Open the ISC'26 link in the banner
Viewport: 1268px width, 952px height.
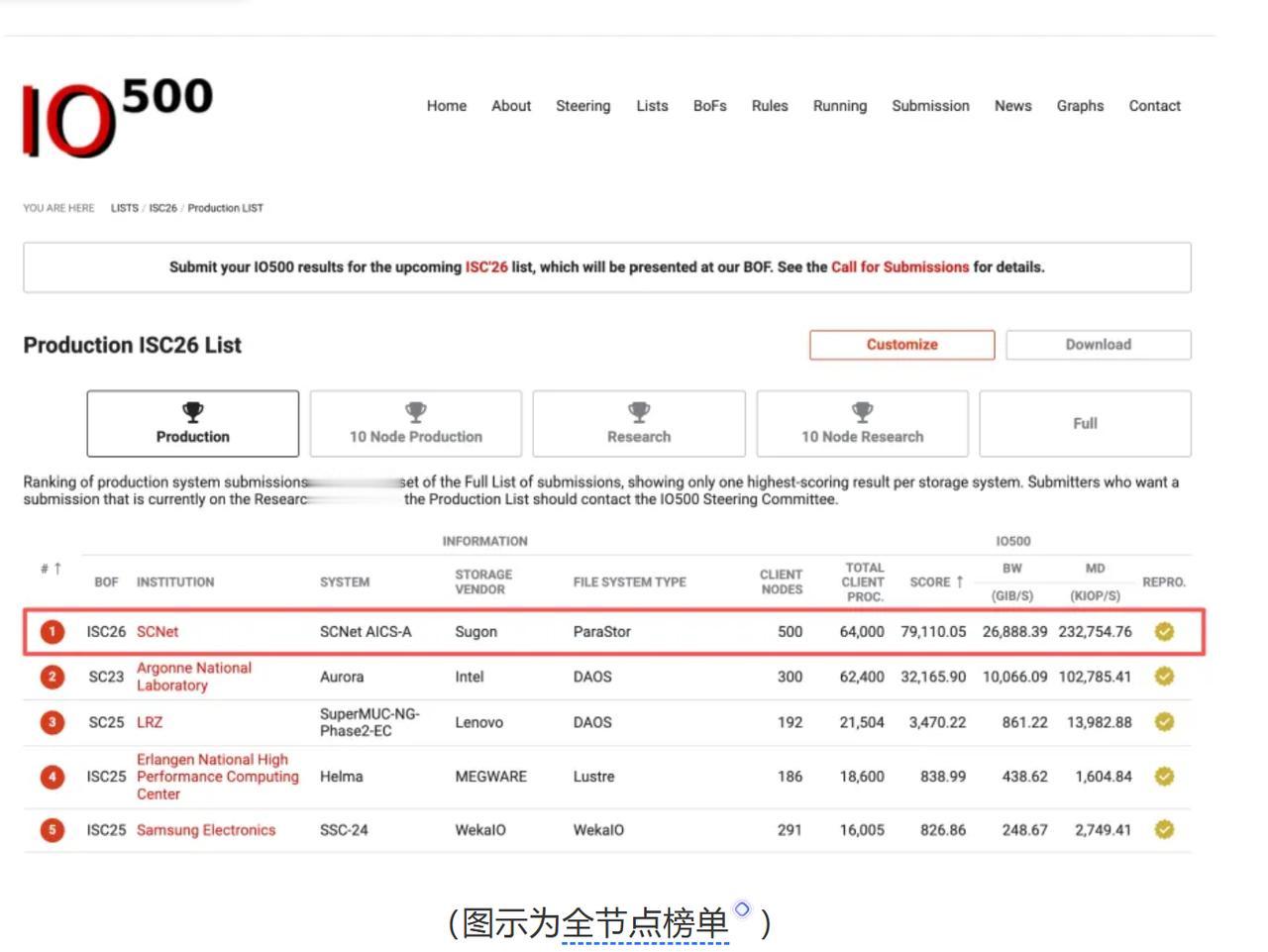pos(486,267)
